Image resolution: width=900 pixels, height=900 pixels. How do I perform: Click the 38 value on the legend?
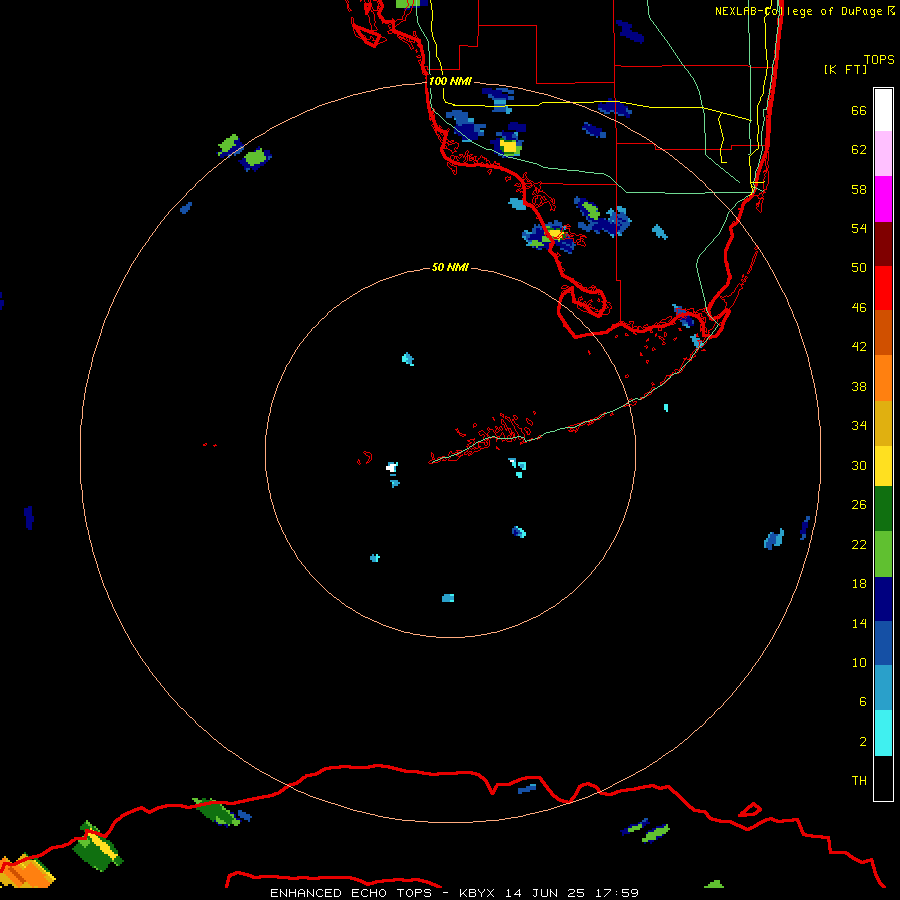(859, 386)
